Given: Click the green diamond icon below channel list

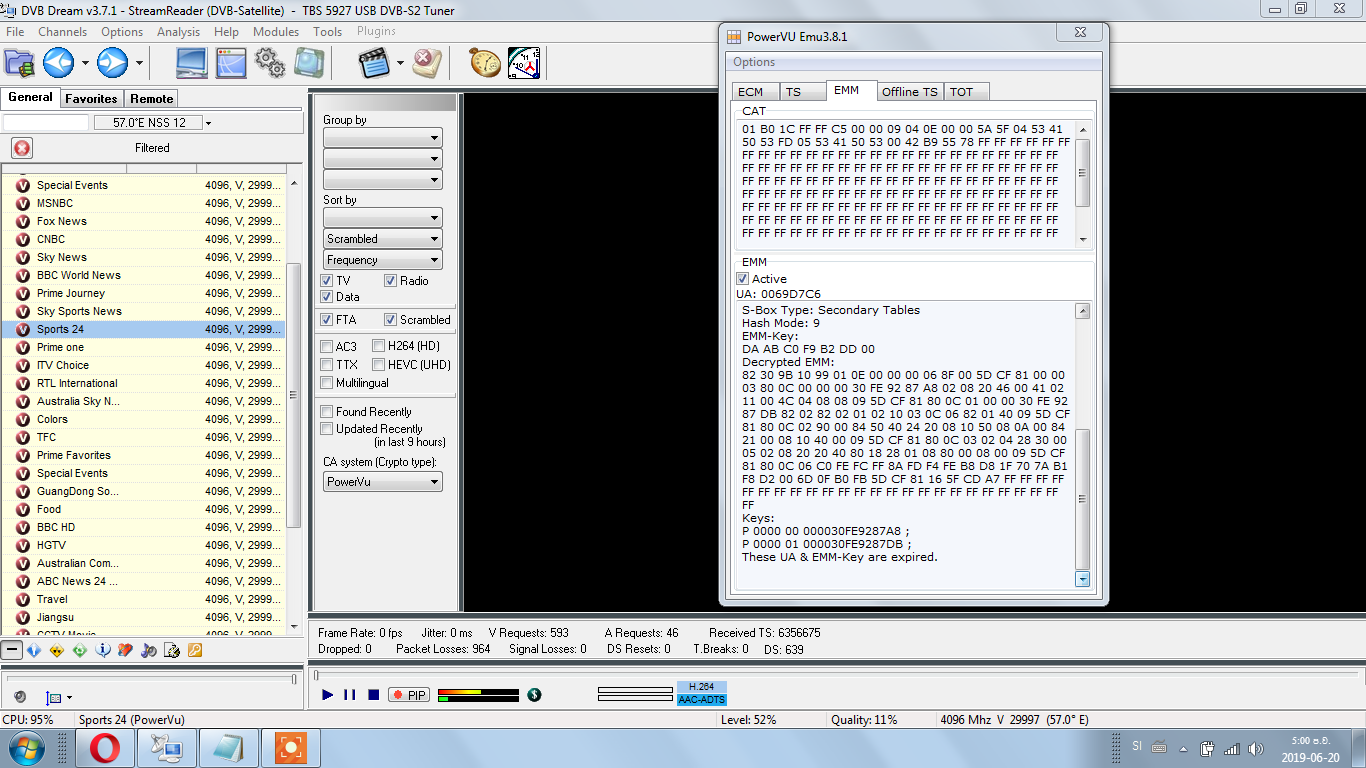Looking at the screenshot, I should pyautogui.click(x=80, y=650).
